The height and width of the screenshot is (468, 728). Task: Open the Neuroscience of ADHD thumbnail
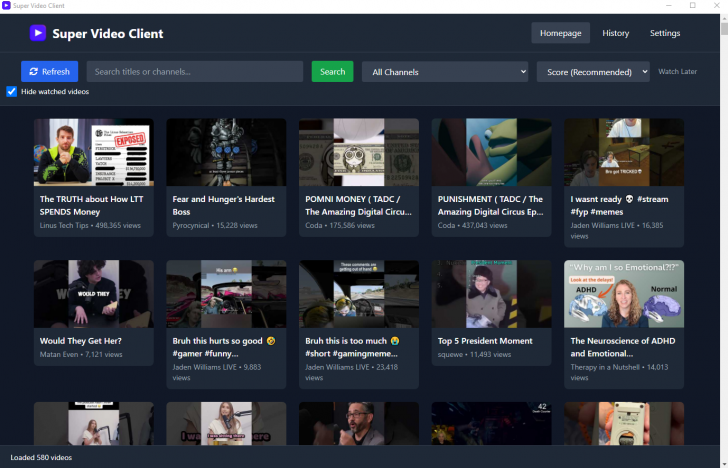624,294
